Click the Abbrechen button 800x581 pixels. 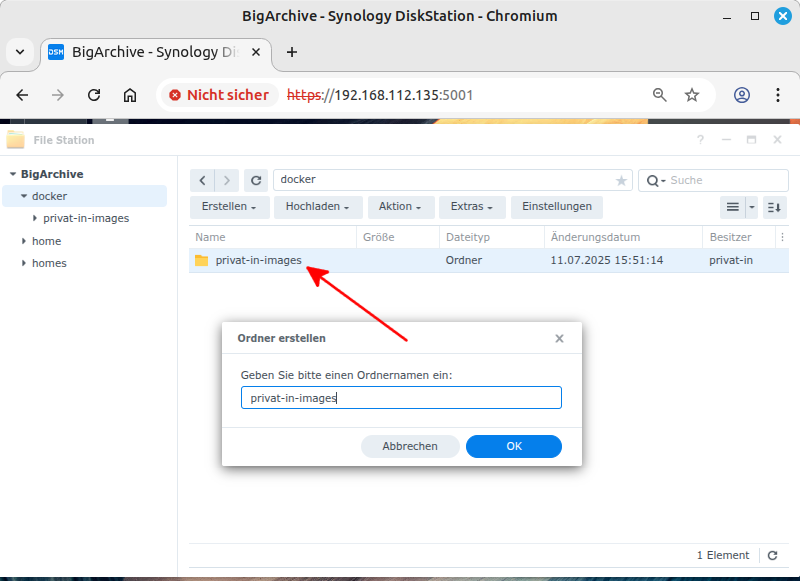(x=410, y=446)
